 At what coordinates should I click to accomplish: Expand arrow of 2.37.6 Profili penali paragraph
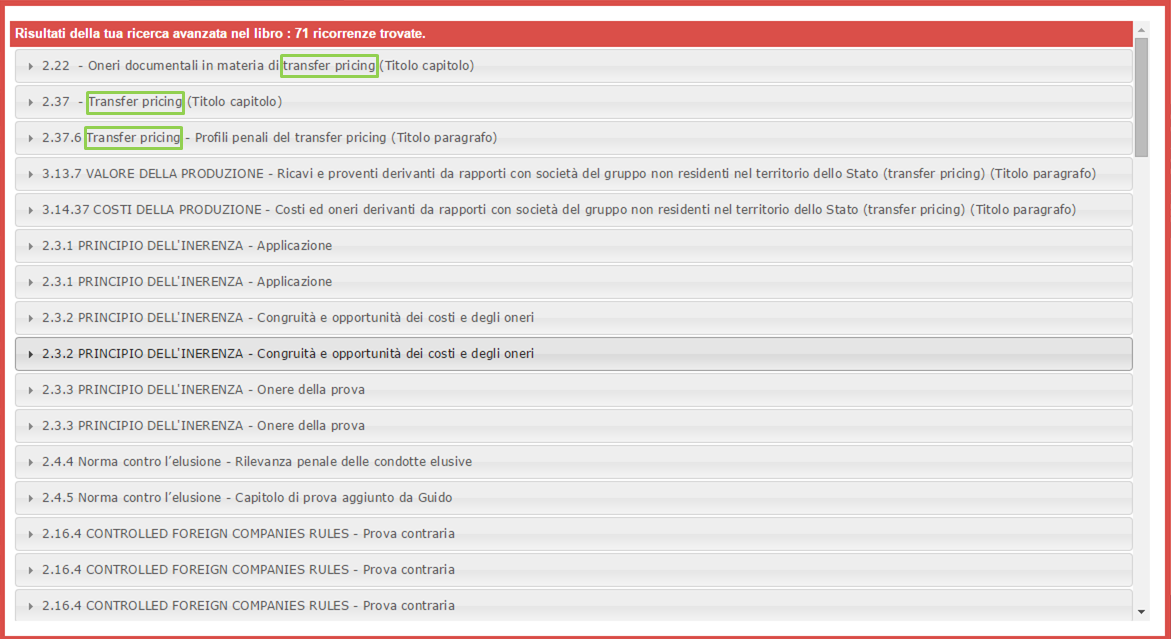pos(31,138)
